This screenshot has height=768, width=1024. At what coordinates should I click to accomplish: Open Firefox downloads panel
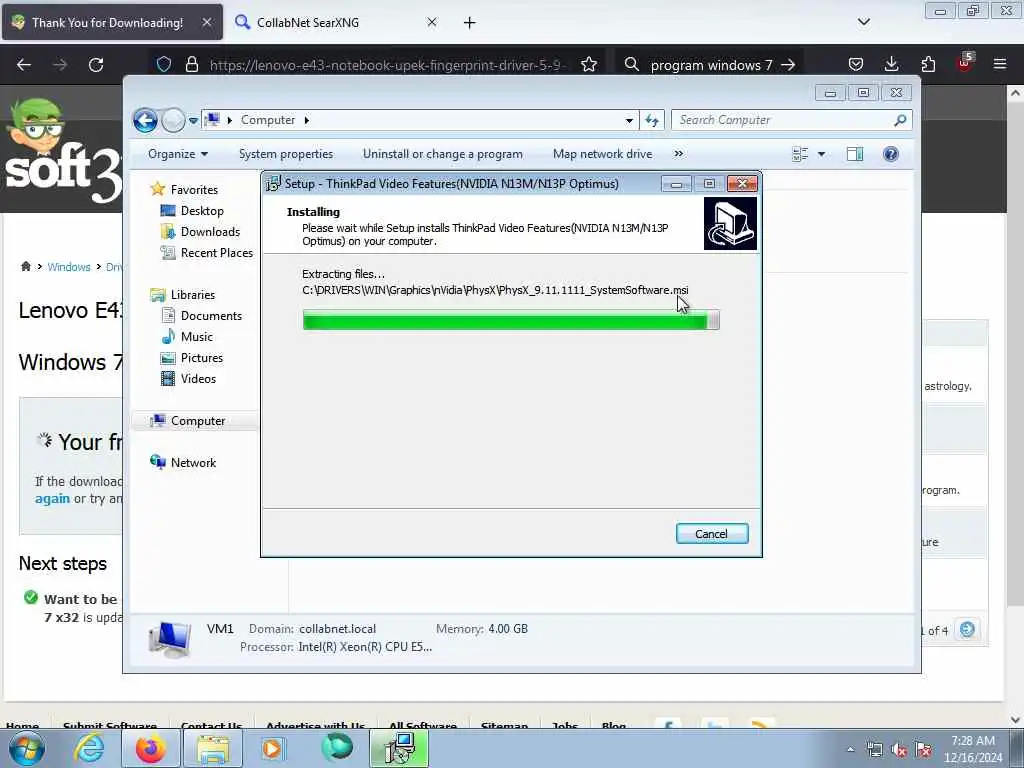[891, 64]
